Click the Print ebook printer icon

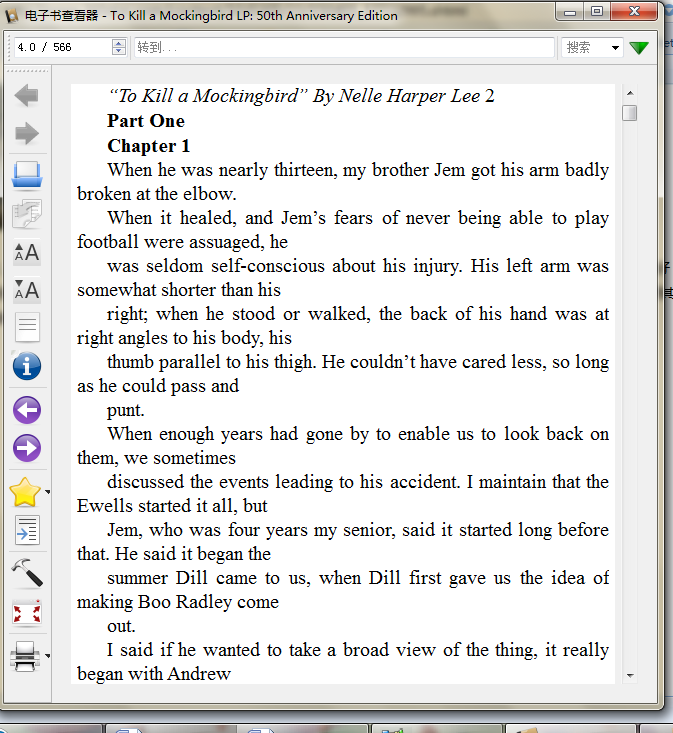[25, 656]
